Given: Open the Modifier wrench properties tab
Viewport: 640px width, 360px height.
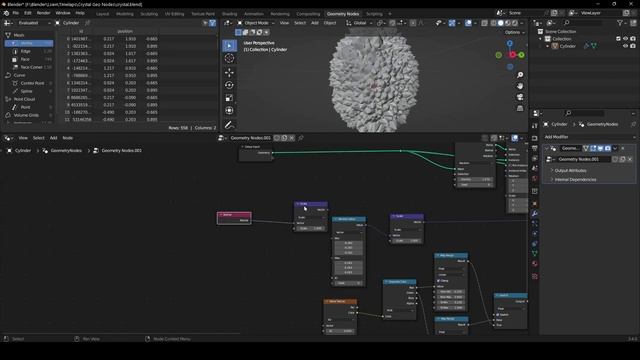Looking at the screenshot, I should point(535,213).
